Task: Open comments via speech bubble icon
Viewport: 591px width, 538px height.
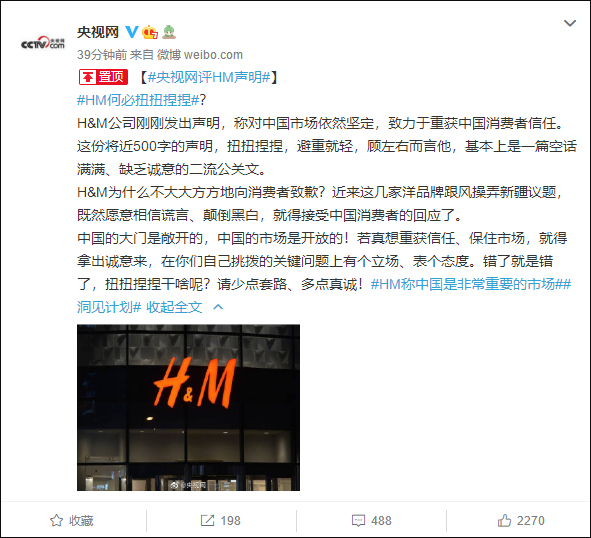Action: [358, 521]
